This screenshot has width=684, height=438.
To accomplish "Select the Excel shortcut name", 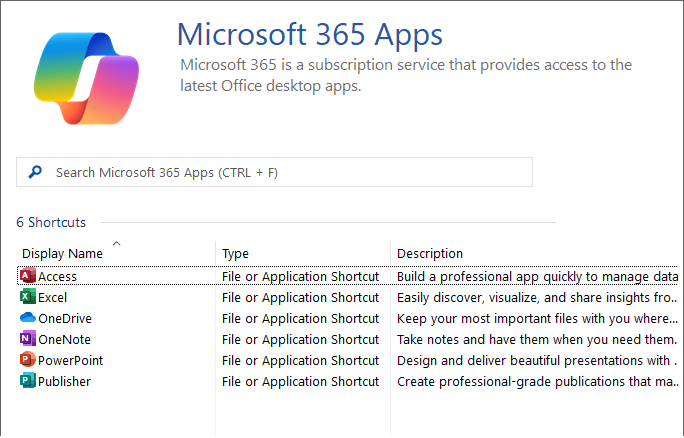I will pos(53,297).
